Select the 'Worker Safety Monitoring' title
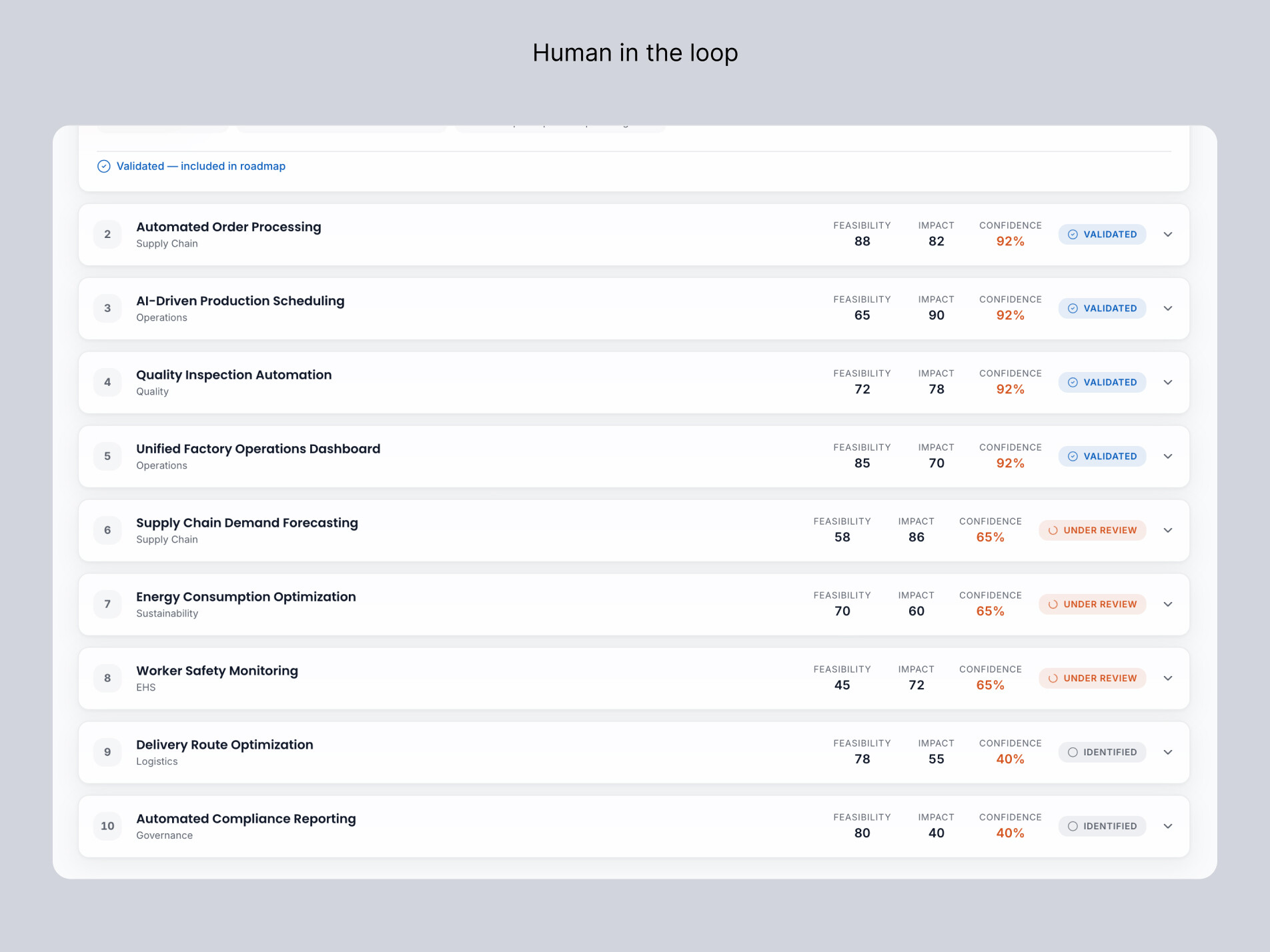1270x952 pixels. pos(217,671)
